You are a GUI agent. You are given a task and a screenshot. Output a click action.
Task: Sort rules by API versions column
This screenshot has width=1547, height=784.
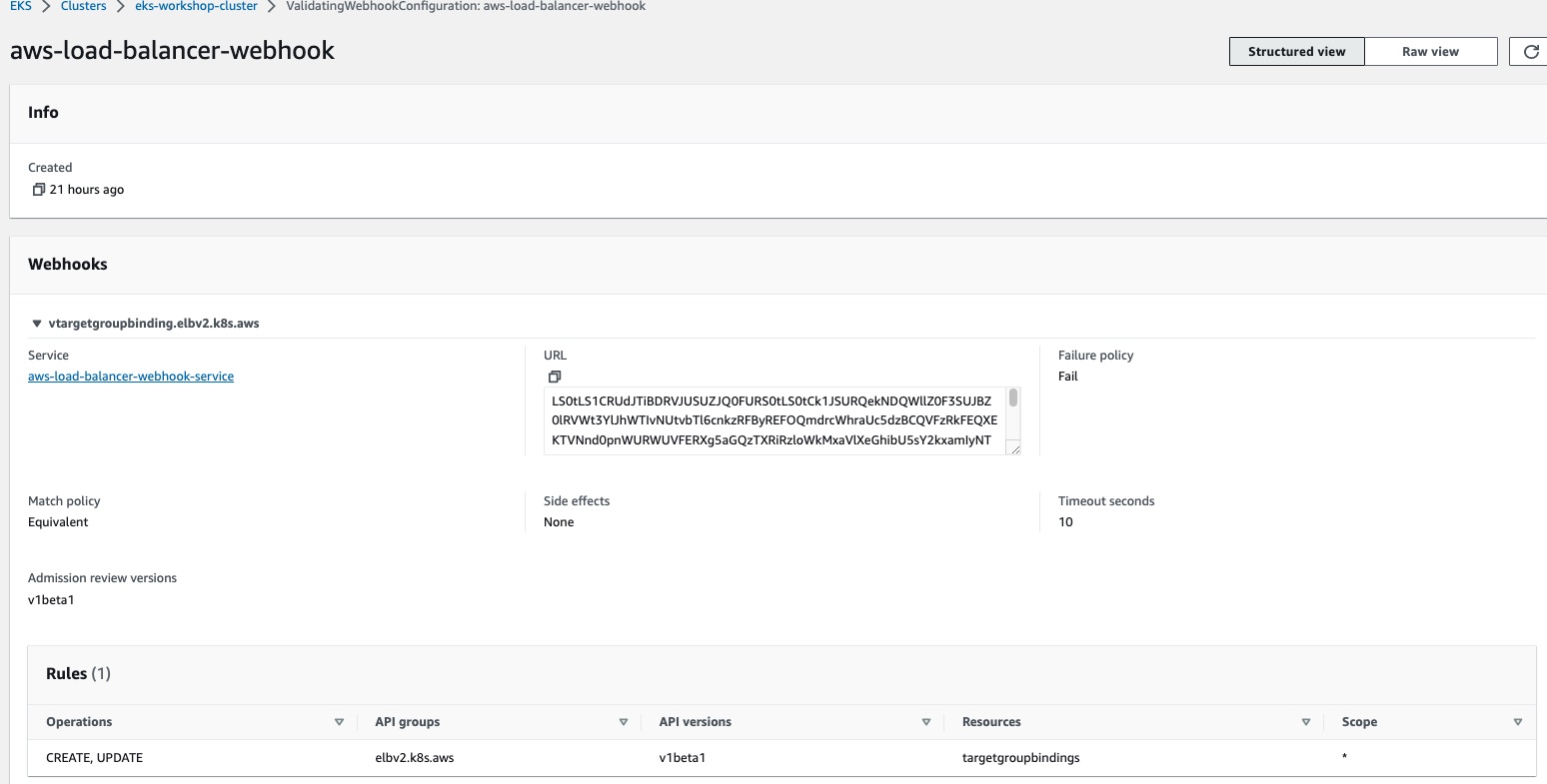pyautogui.click(x=926, y=722)
